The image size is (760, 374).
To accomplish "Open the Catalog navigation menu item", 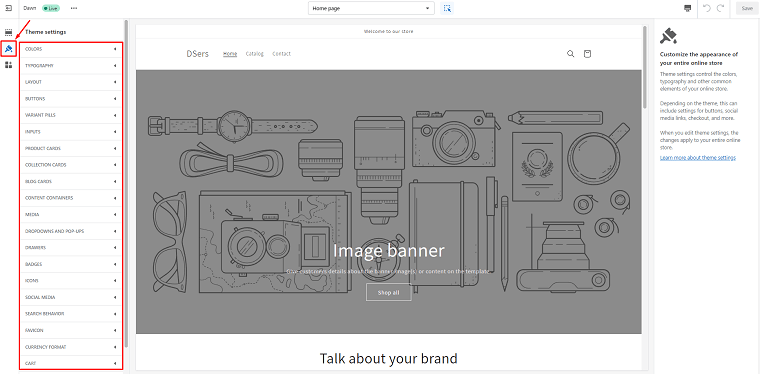I will (x=254, y=54).
